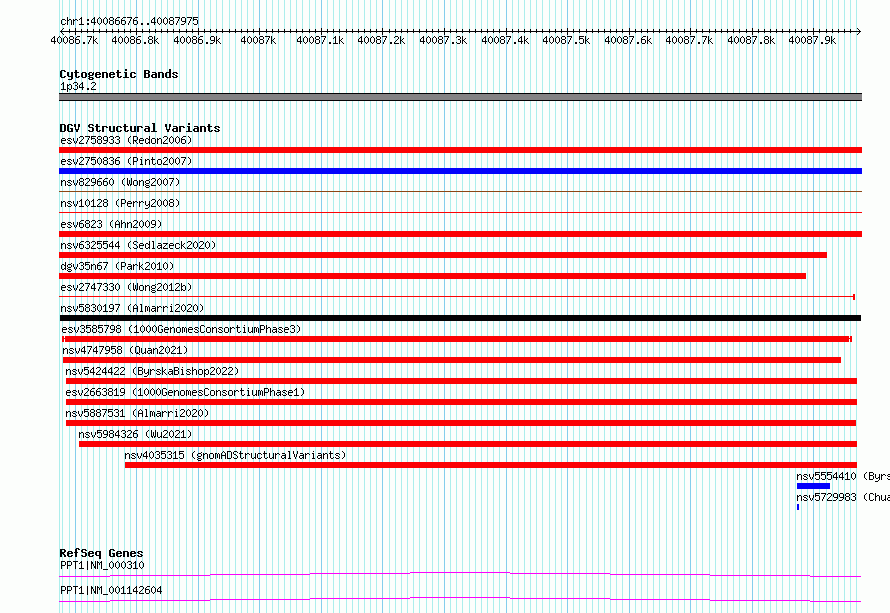890x613 pixels.
Task: Click the red bar for nsv5887531
Action: 461,423
